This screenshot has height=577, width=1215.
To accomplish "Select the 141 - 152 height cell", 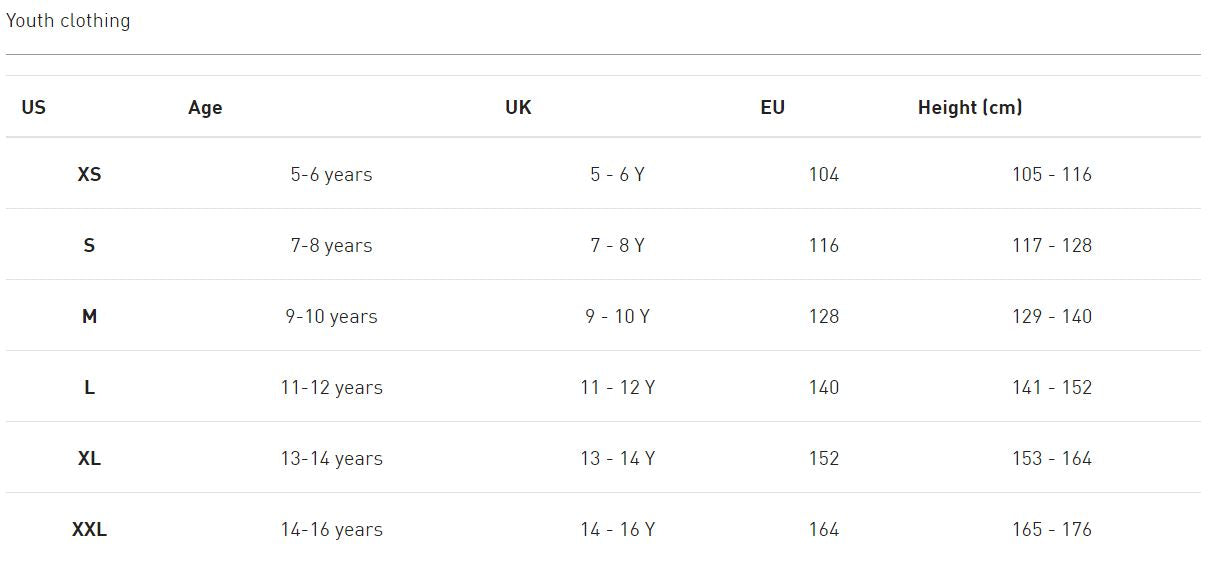I will click(1051, 387).
